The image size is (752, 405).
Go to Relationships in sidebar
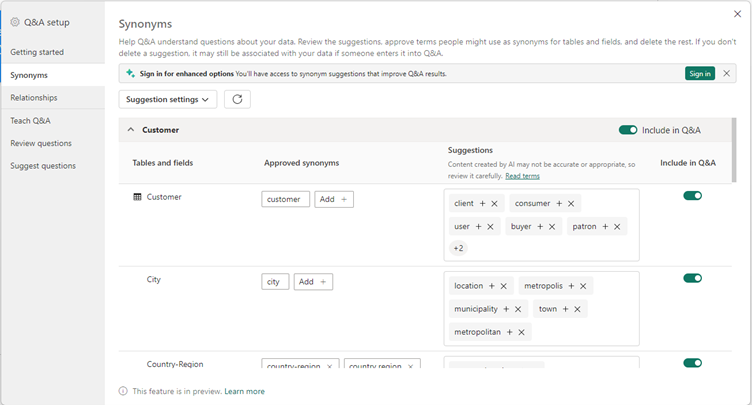pos(34,98)
